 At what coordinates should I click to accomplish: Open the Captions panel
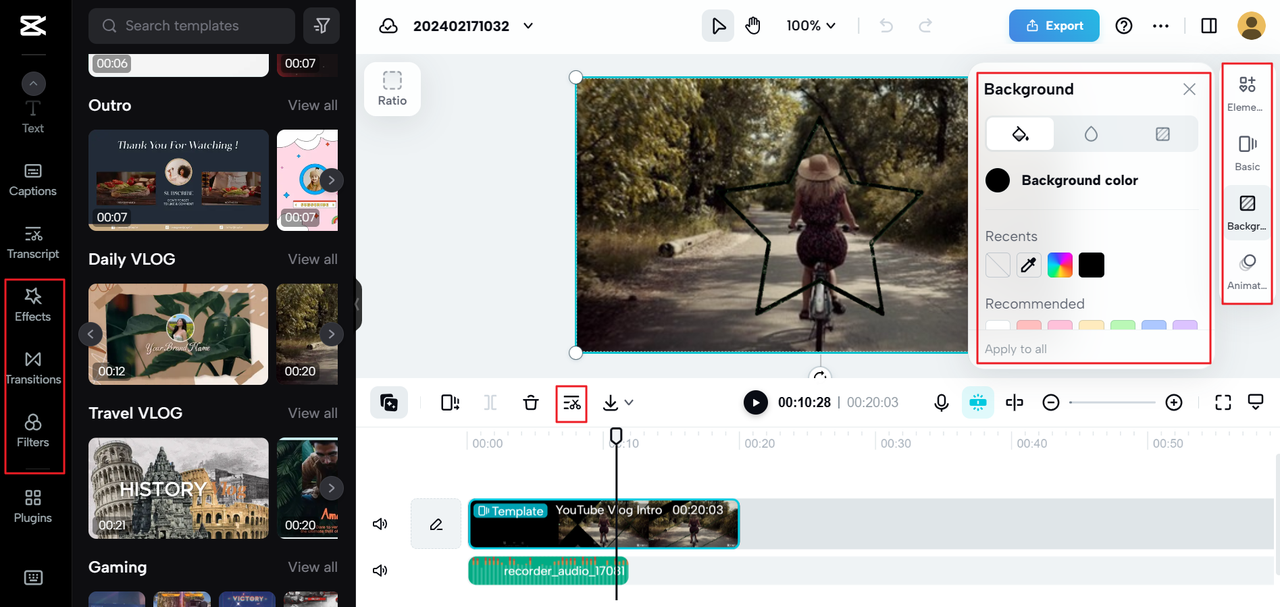pos(33,180)
